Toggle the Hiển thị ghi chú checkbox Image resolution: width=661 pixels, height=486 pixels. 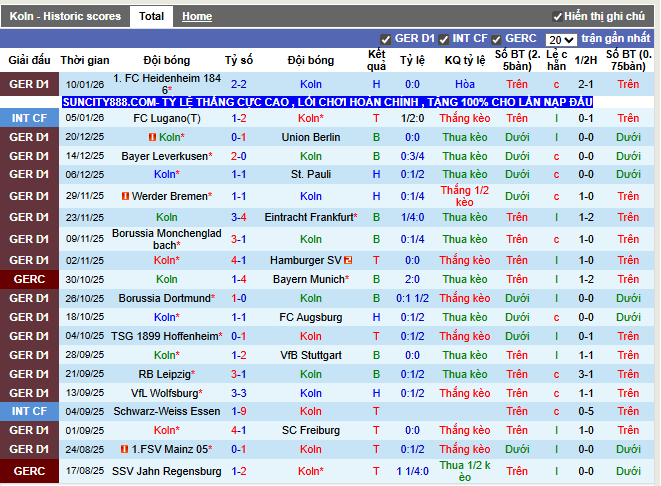(x=557, y=17)
